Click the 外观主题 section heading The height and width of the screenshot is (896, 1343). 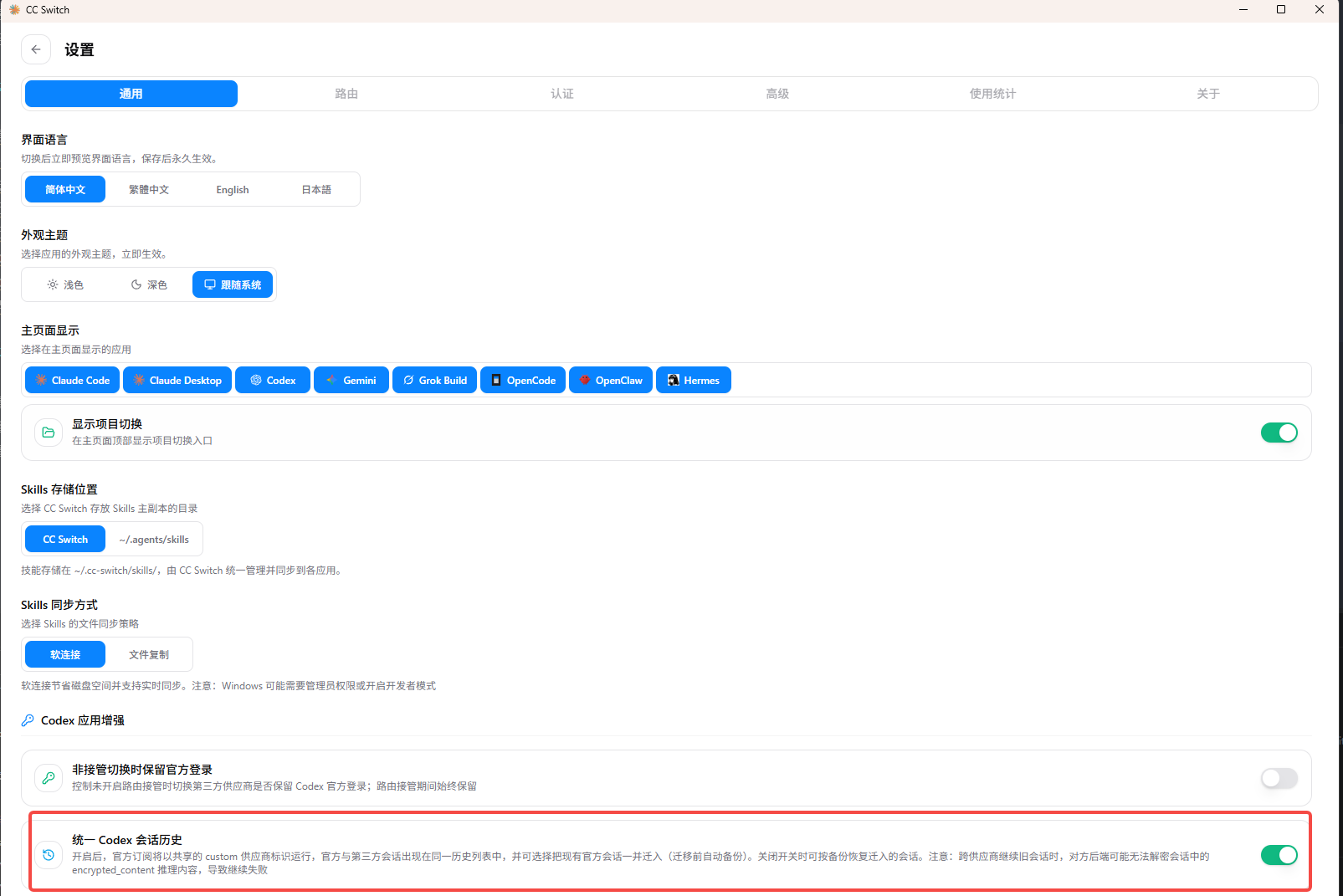[x=44, y=235]
